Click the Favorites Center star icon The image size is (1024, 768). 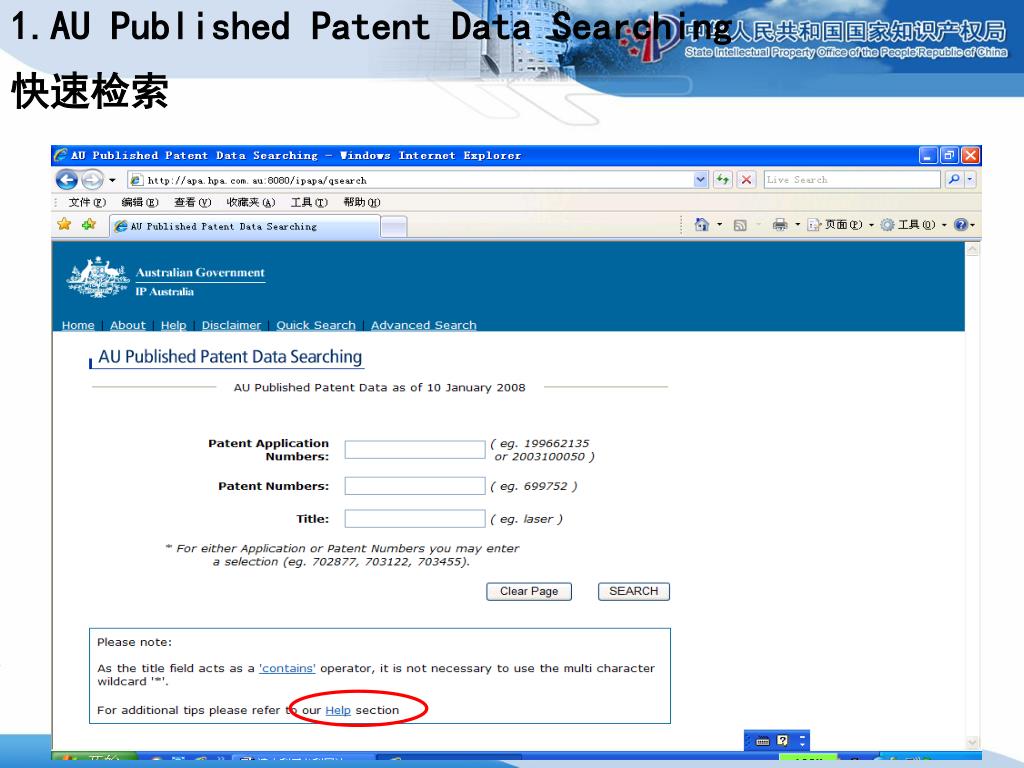tap(64, 225)
